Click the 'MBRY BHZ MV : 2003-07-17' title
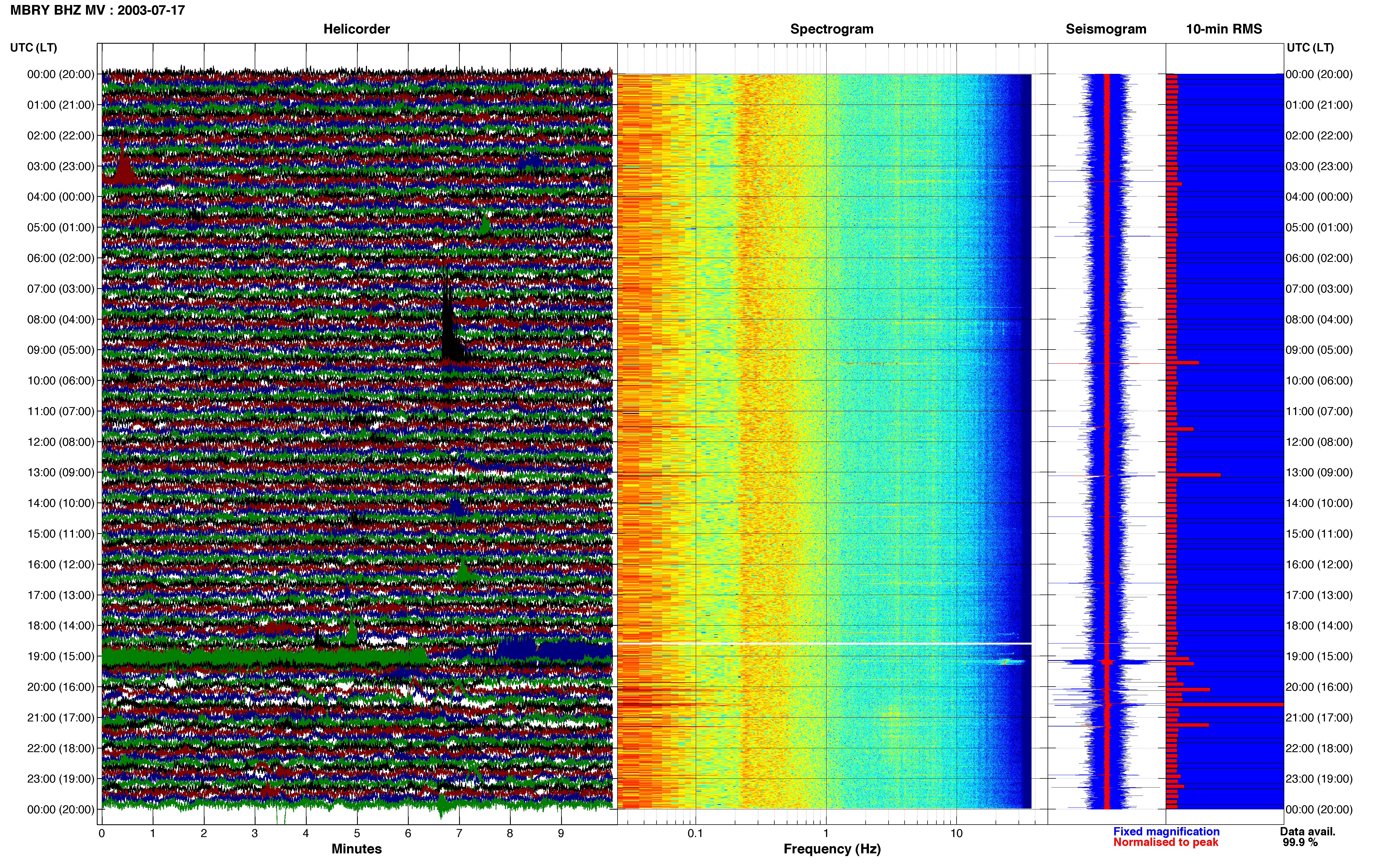1388x868 pixels. (98, 10)
